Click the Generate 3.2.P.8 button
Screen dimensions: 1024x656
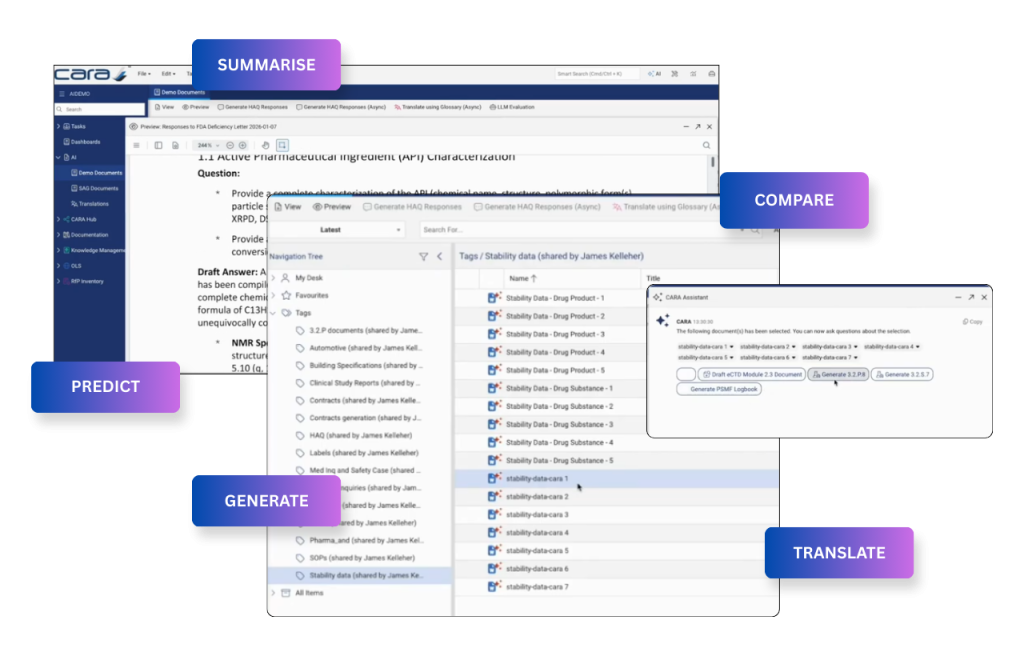pyautogui.click(x=838, y=374)
